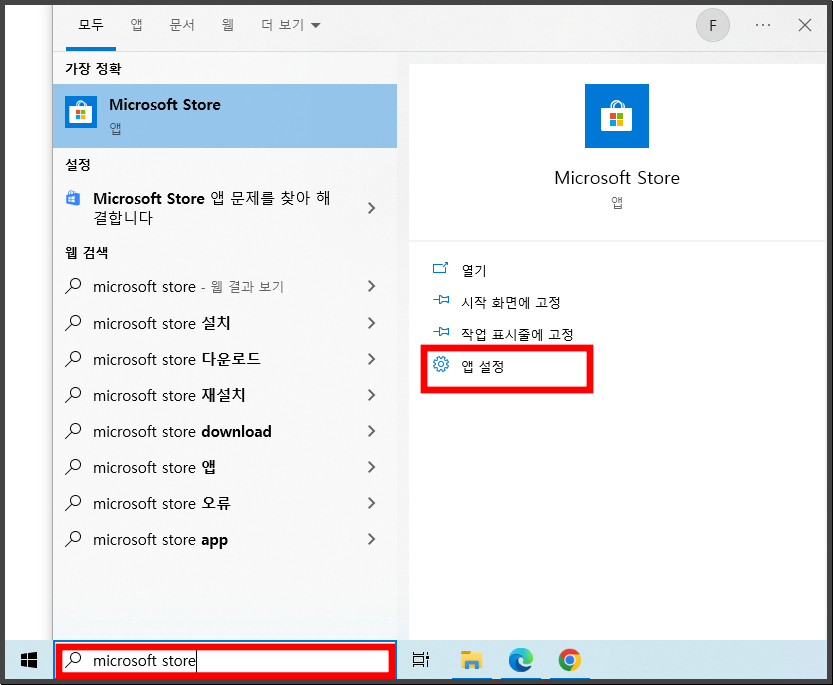Expand chevron for 'microsoft store 설치'

371,323
